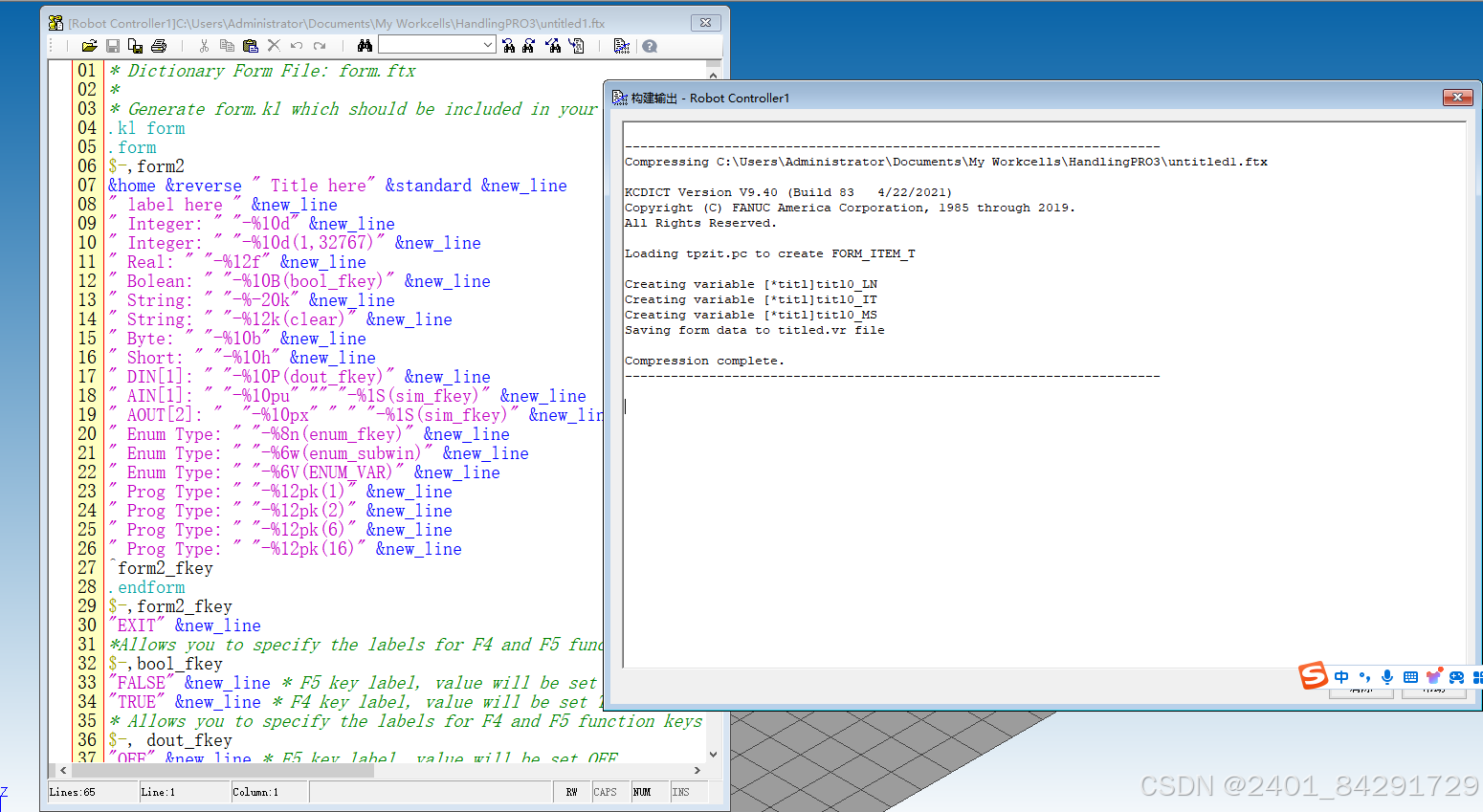Open Help with the question mark icon
This screenshot has height=812, width=1483.
pos(650,46)
